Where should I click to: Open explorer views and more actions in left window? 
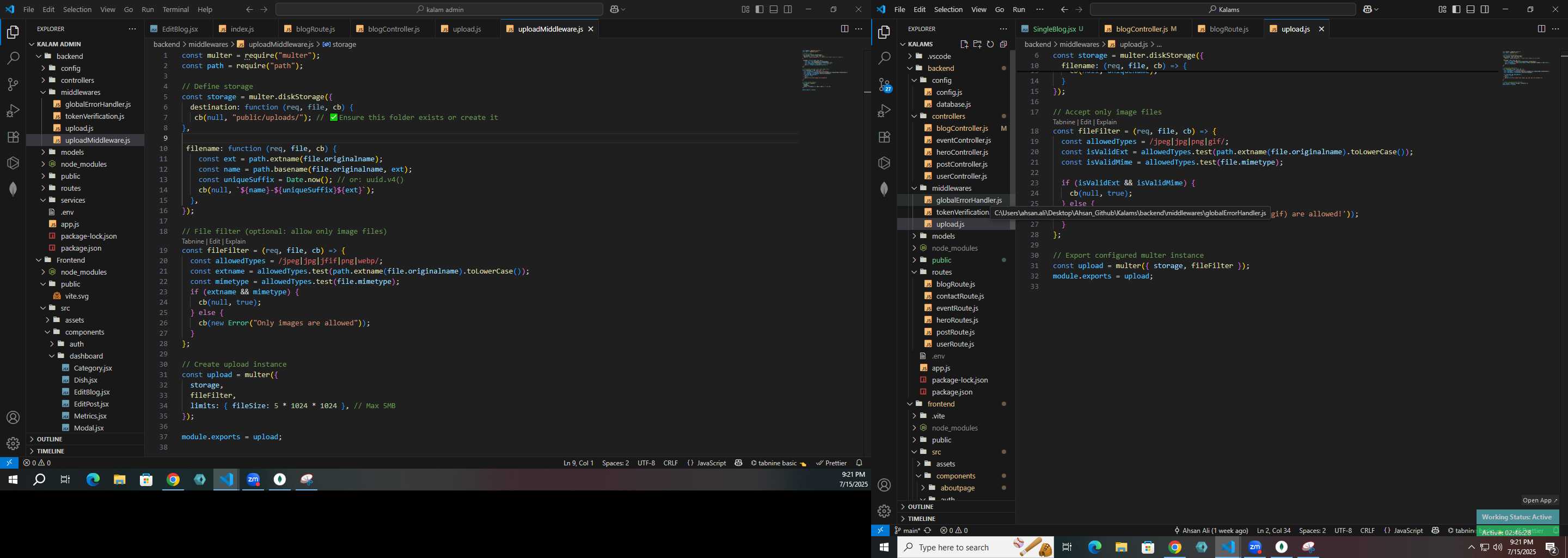132,29
